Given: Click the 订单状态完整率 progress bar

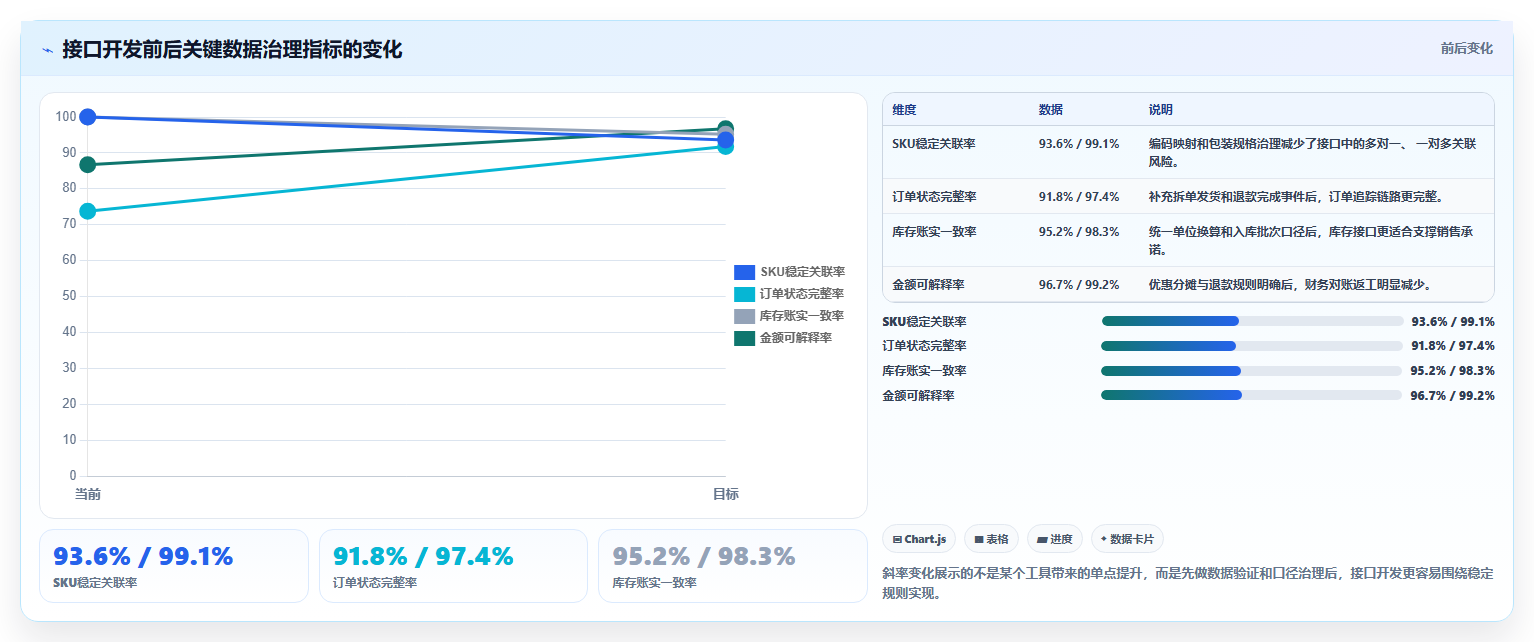Looking at the screenshot, I should (1251, 346).
